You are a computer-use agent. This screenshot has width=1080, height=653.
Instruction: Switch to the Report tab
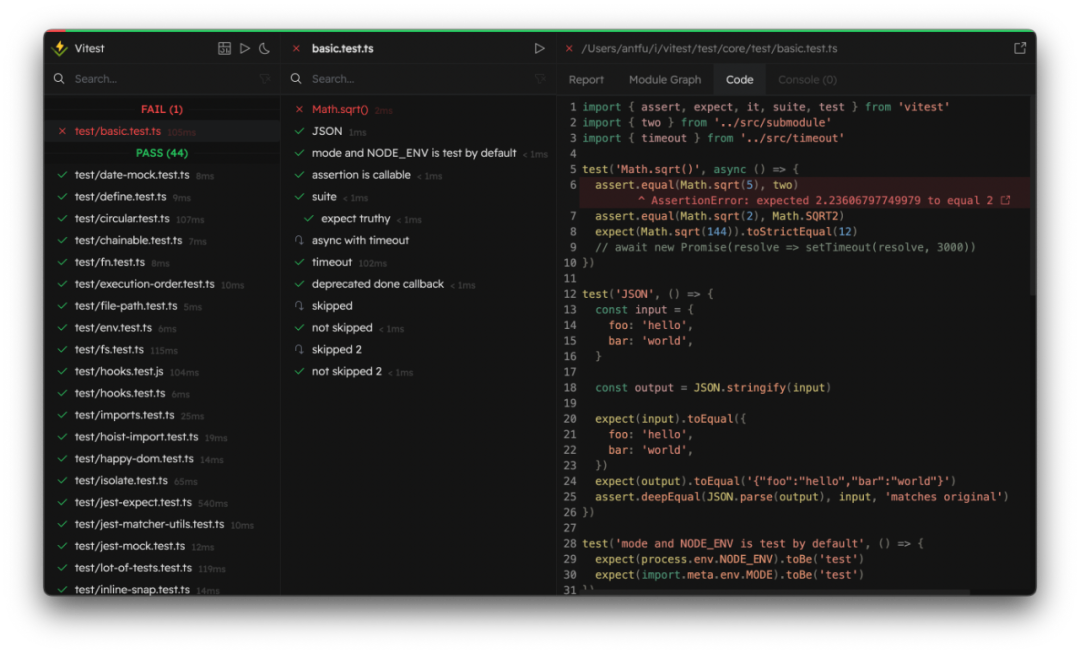tap(586, 79)
